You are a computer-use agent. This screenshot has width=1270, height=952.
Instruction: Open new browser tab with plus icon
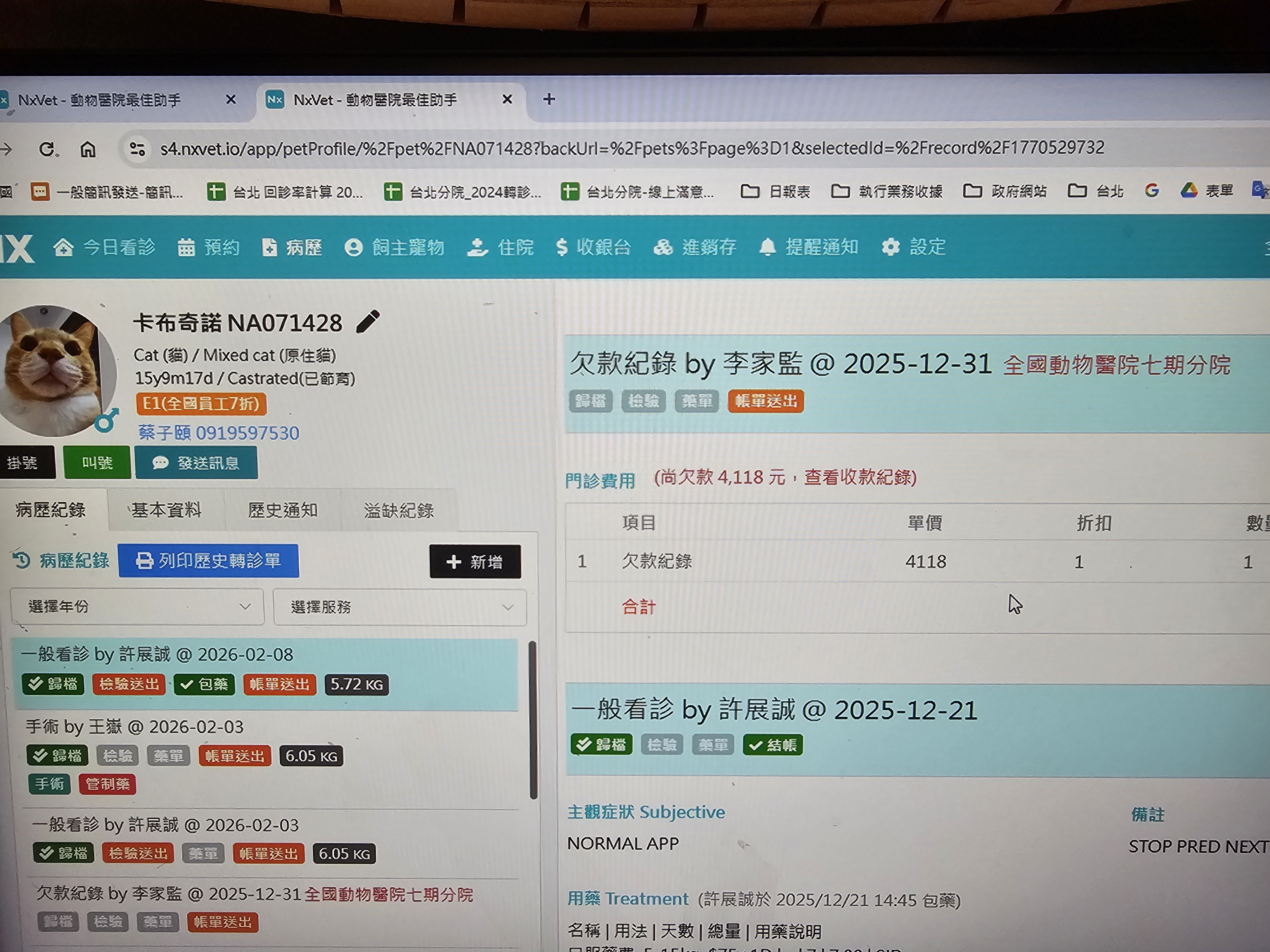click(x=549, y=99)
